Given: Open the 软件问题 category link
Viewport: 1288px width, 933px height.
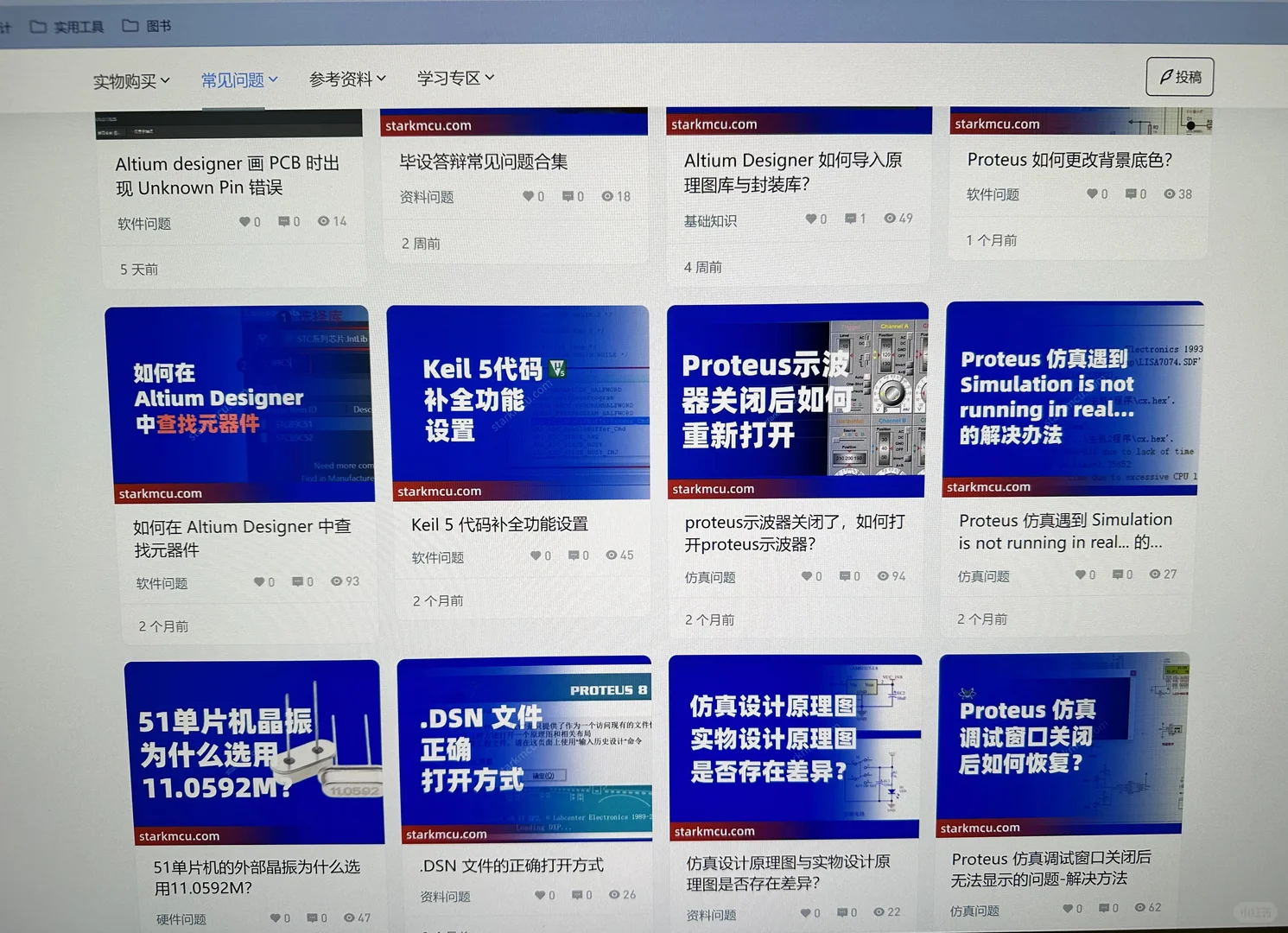Looking at the screenshot, I should (x=143, y=223).
